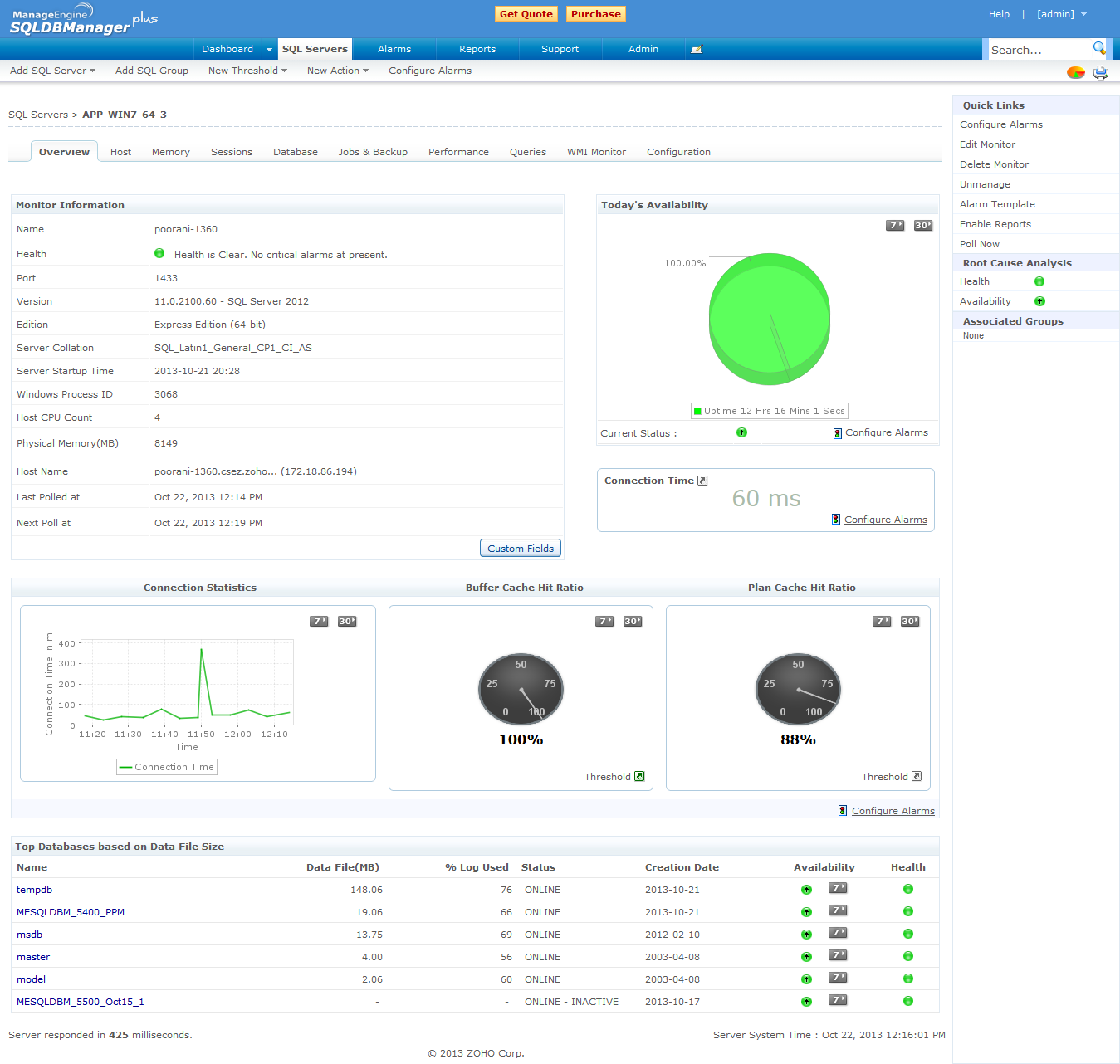
Task: Open the Alarms menu item
Action: 394,49
